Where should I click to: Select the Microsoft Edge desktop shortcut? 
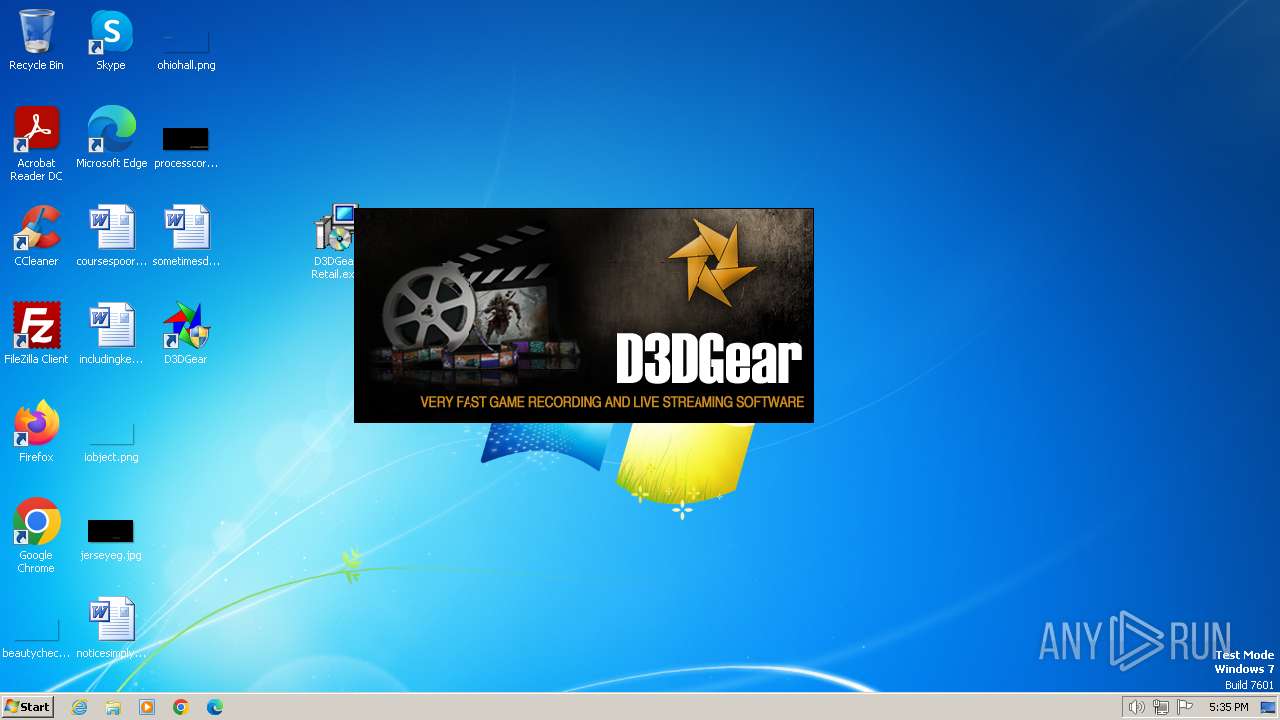click(111, 138)
